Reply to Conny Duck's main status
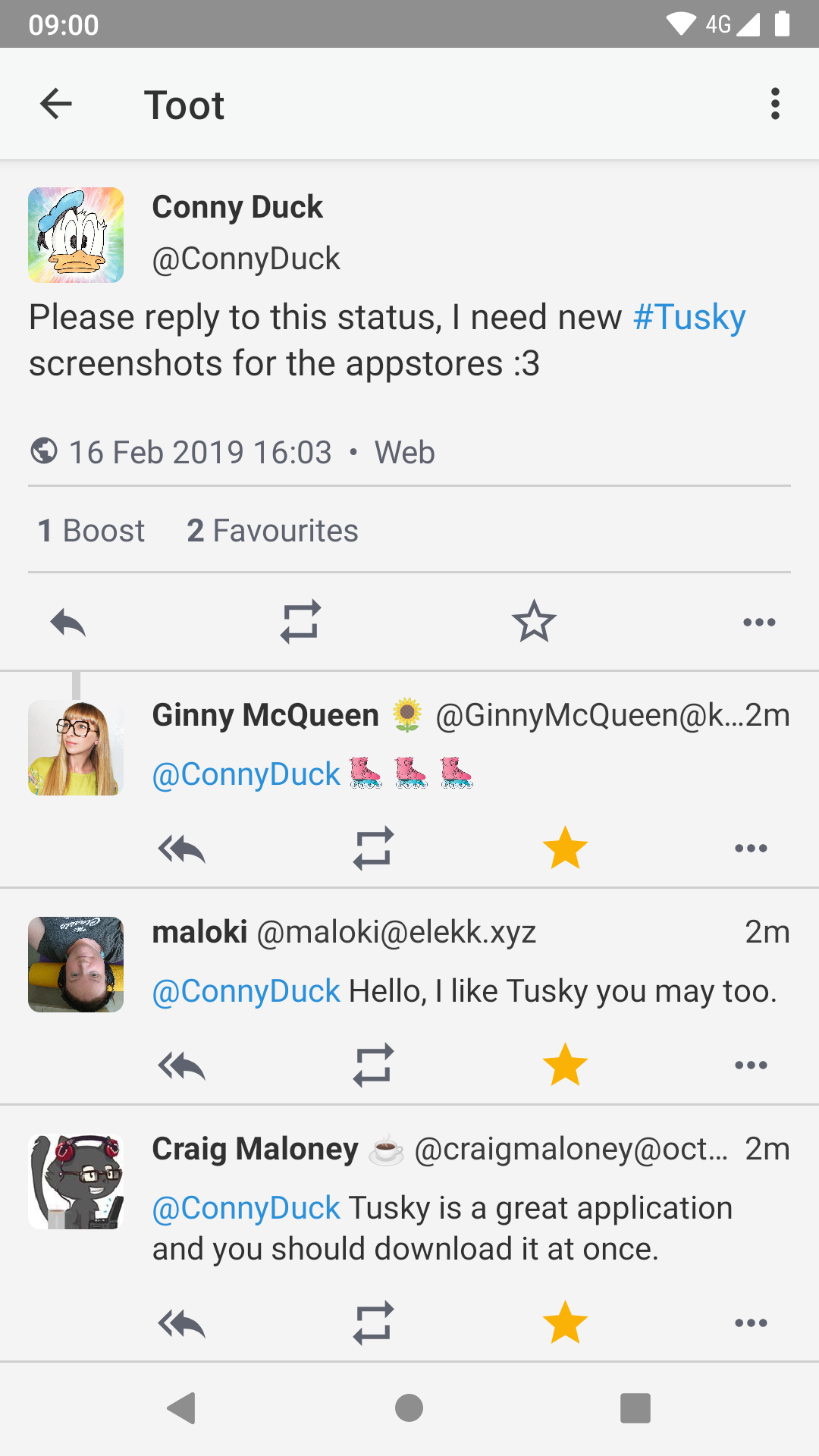The image size is (819, 1456). pyautogui.click(x=68, y=623)
